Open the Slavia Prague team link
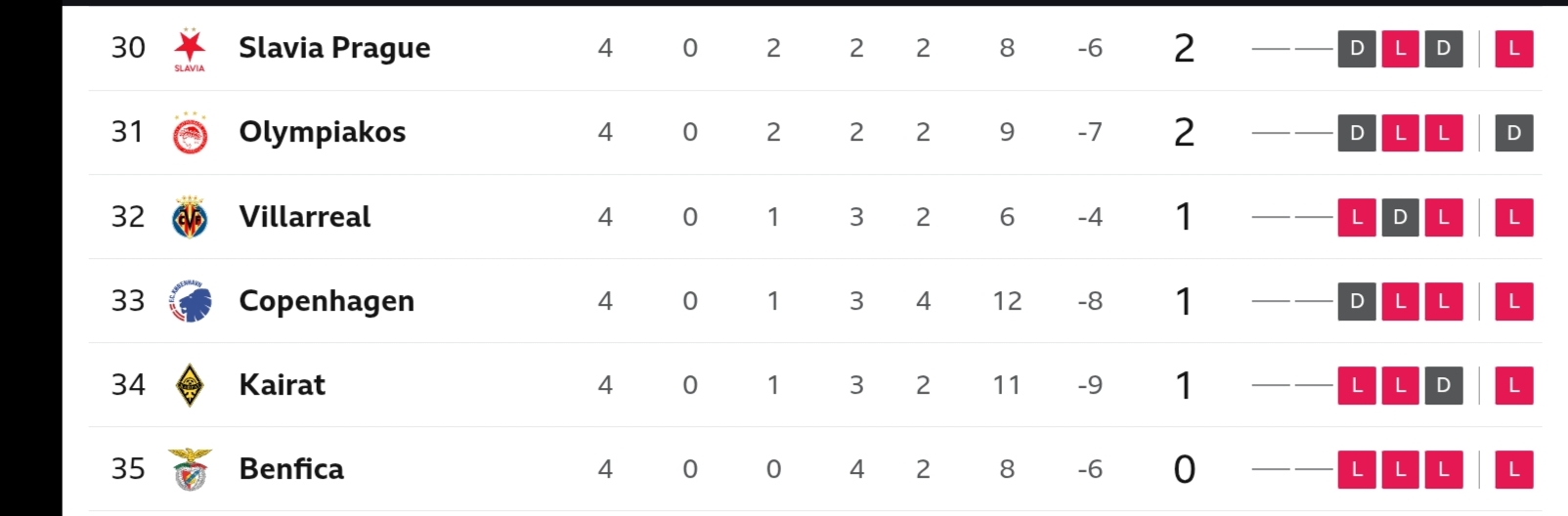Screen dimensions: 1568x516 334,48
